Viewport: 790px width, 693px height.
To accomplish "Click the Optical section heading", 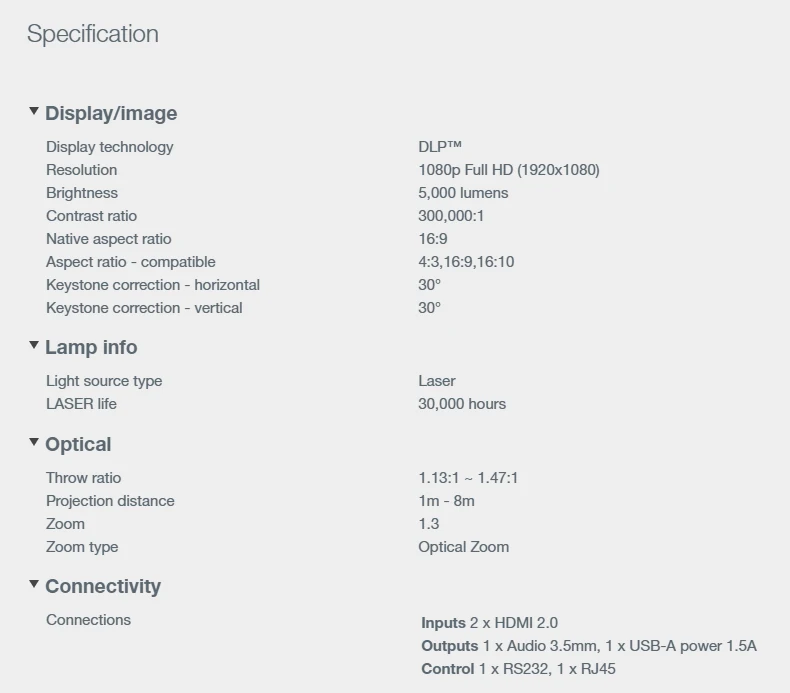I will (78, 445).
